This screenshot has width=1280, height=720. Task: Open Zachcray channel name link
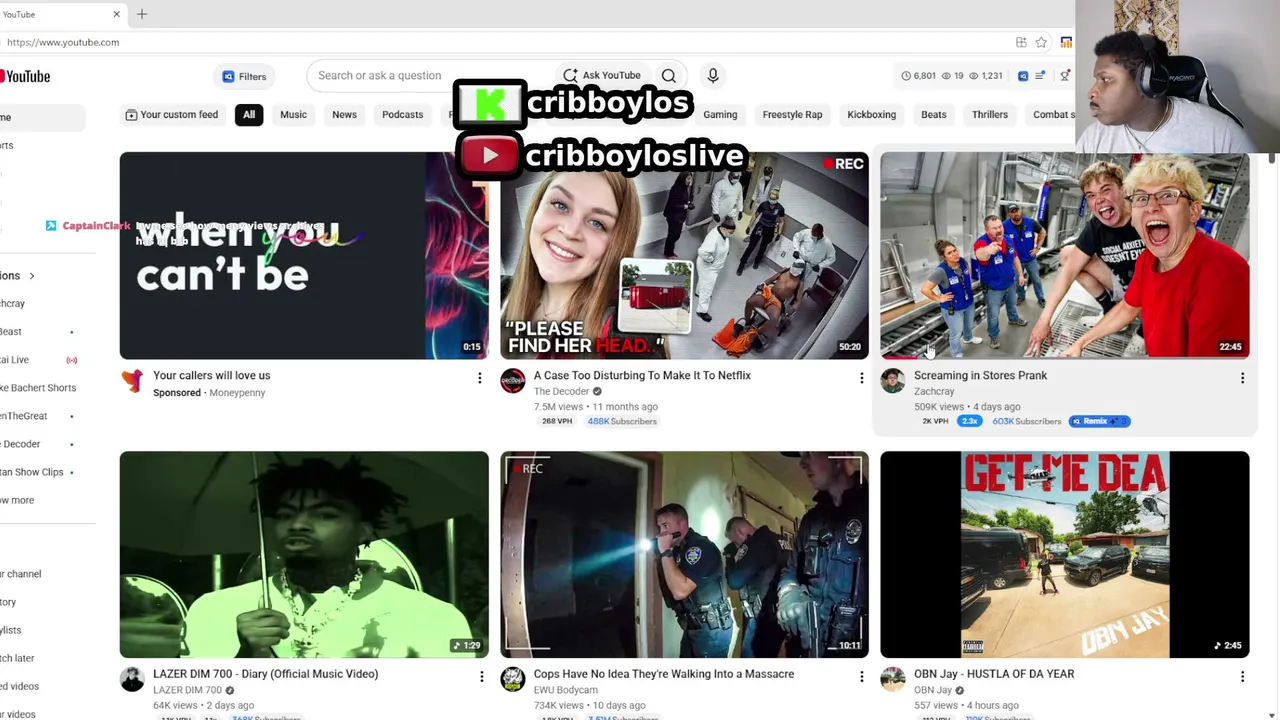click(934, 392)
